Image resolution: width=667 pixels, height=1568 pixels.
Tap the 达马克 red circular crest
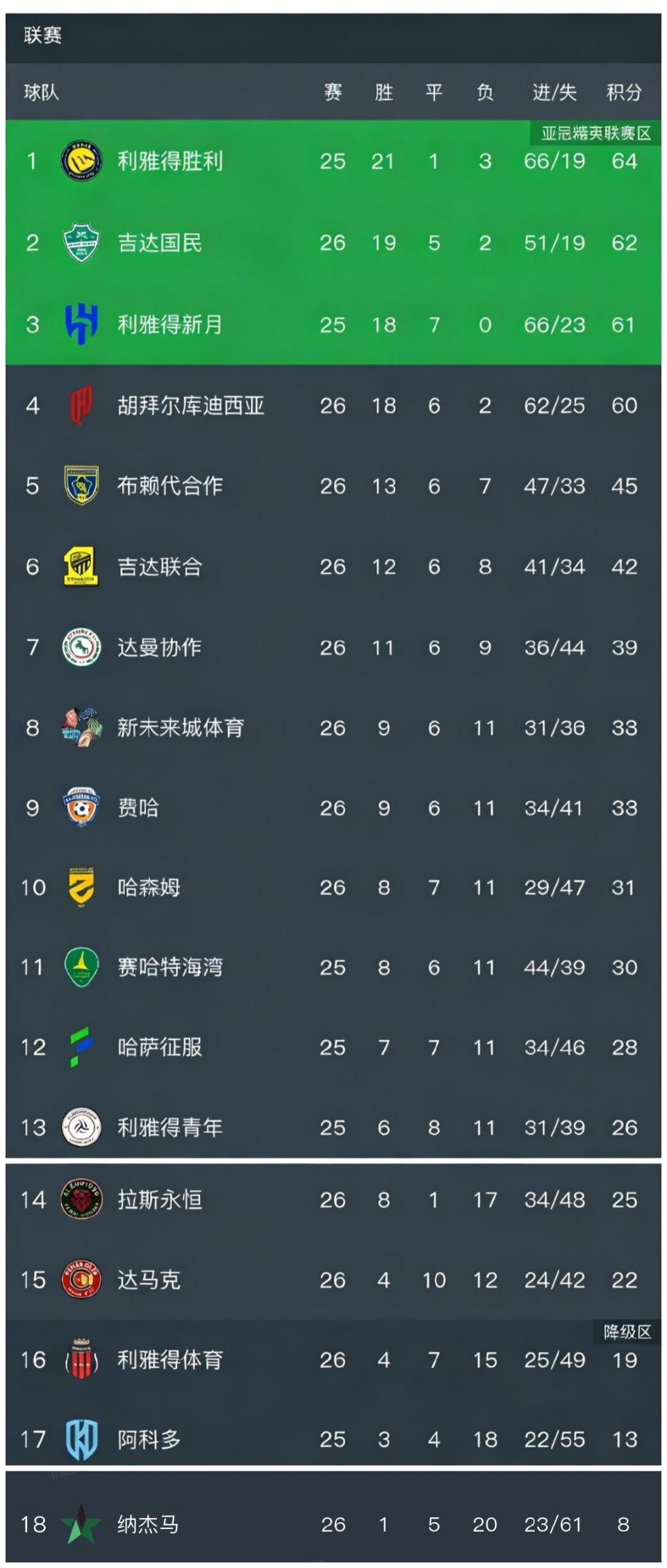point(81,1280)
